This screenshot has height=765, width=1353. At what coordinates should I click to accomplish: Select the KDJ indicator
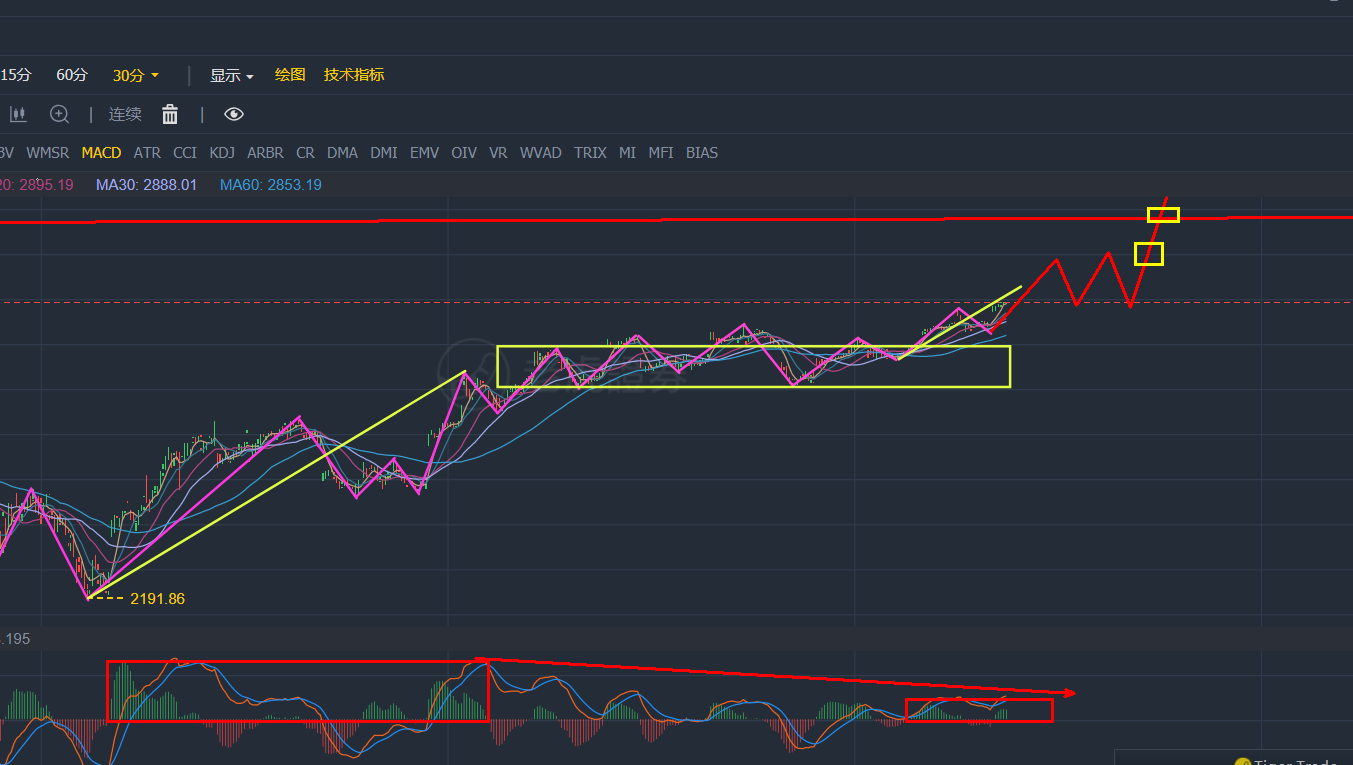tap(222, 153)
